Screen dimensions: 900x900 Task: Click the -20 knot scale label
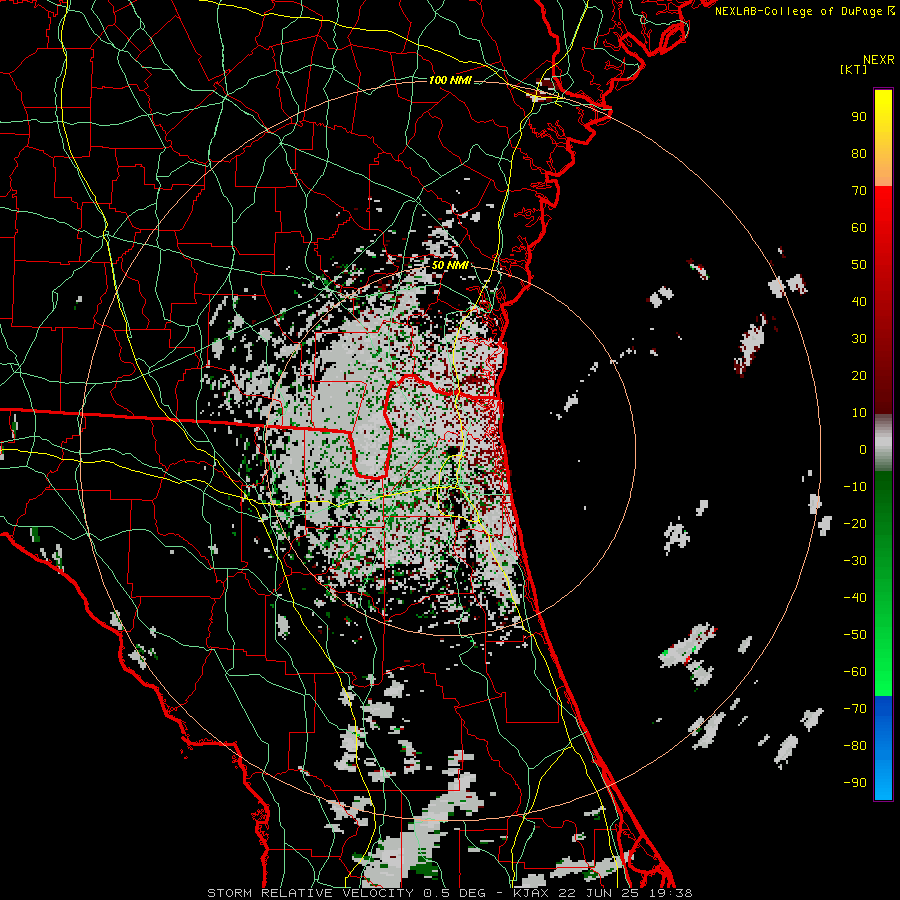(x=855, y=523)
